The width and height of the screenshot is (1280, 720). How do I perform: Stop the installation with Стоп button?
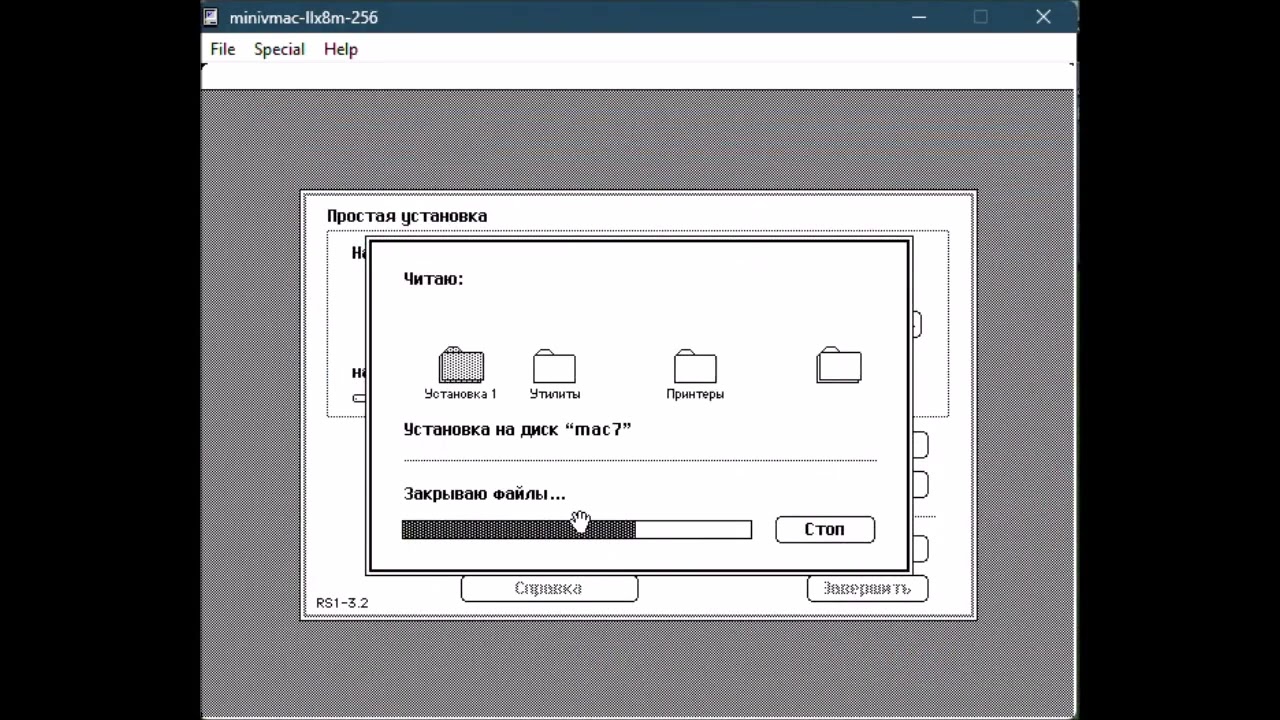click(825, 529)
